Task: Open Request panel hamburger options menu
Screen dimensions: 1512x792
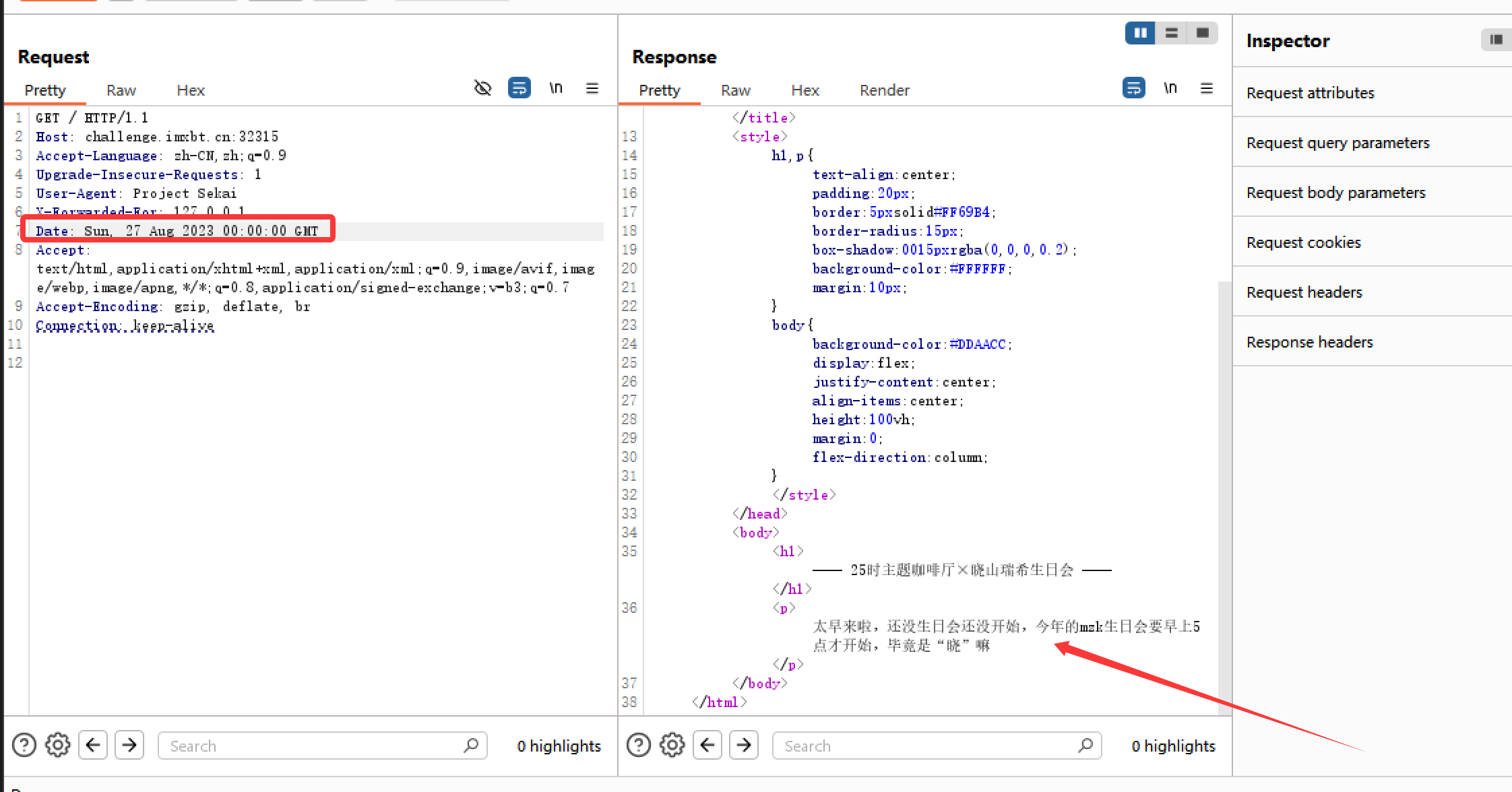Action: pos(592,88)
